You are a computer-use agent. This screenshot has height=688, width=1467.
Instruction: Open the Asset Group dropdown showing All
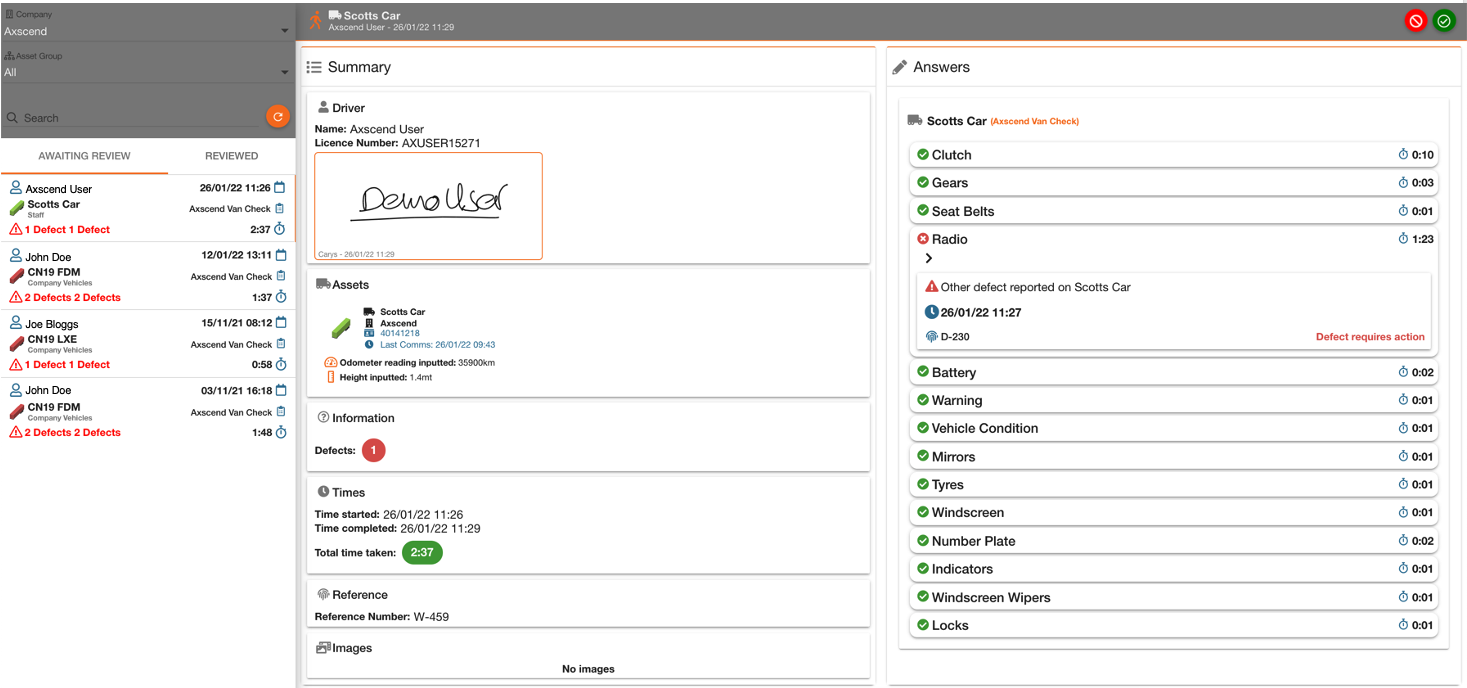tap(146, 72)
